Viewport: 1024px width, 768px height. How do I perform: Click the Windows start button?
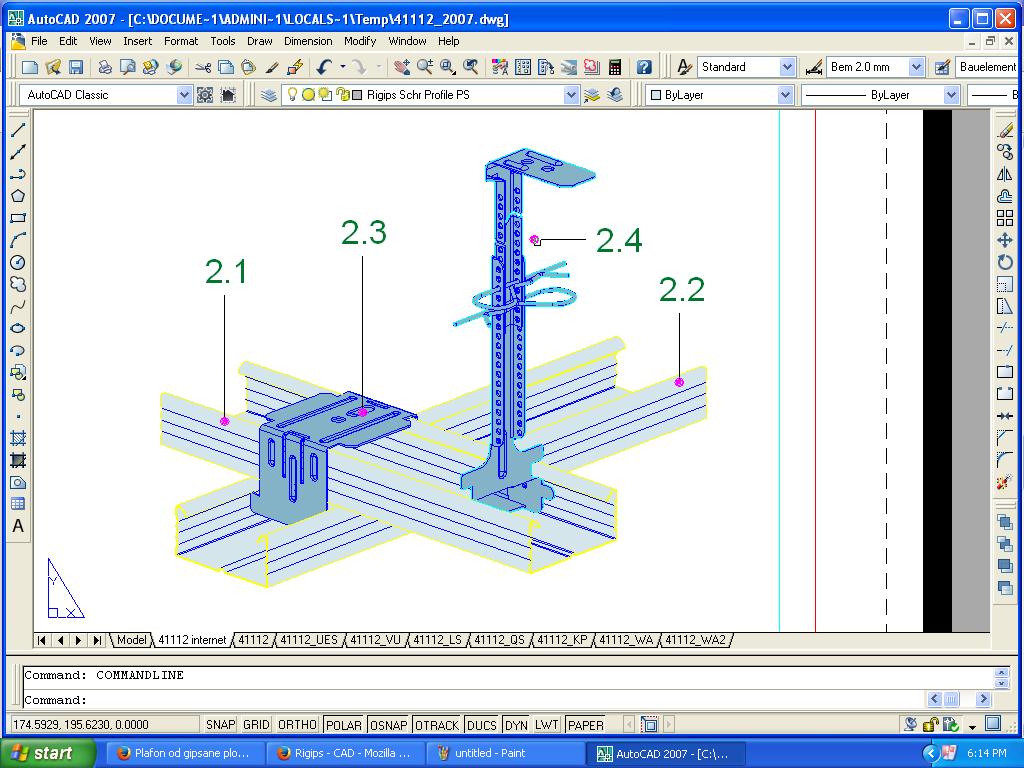47,753
